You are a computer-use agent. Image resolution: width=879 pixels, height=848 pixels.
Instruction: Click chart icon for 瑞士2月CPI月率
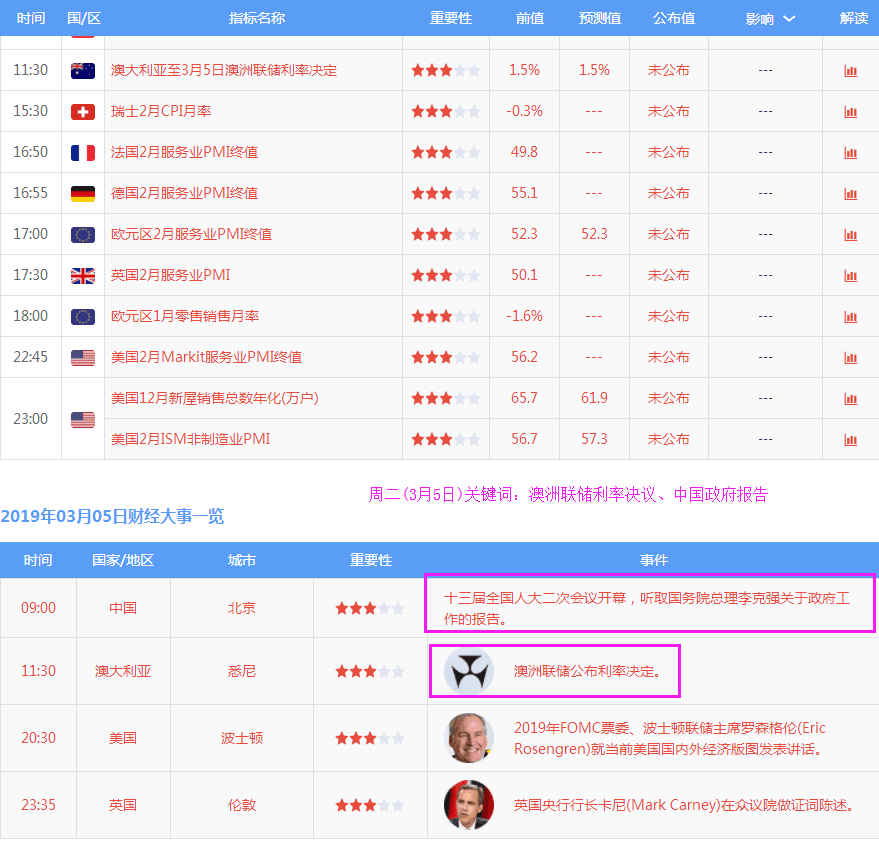click(850, 112)
